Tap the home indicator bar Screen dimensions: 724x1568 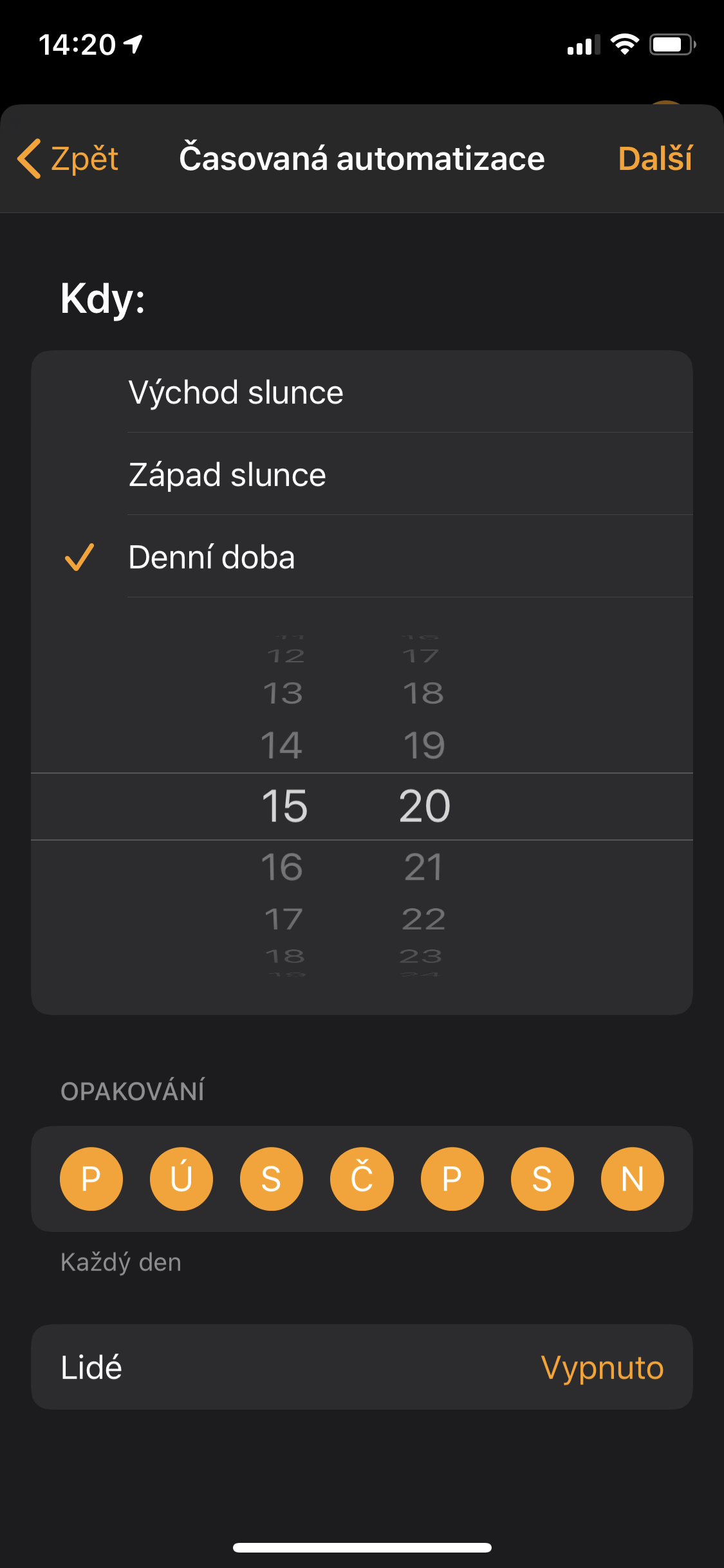click(x=362, y=1547)
